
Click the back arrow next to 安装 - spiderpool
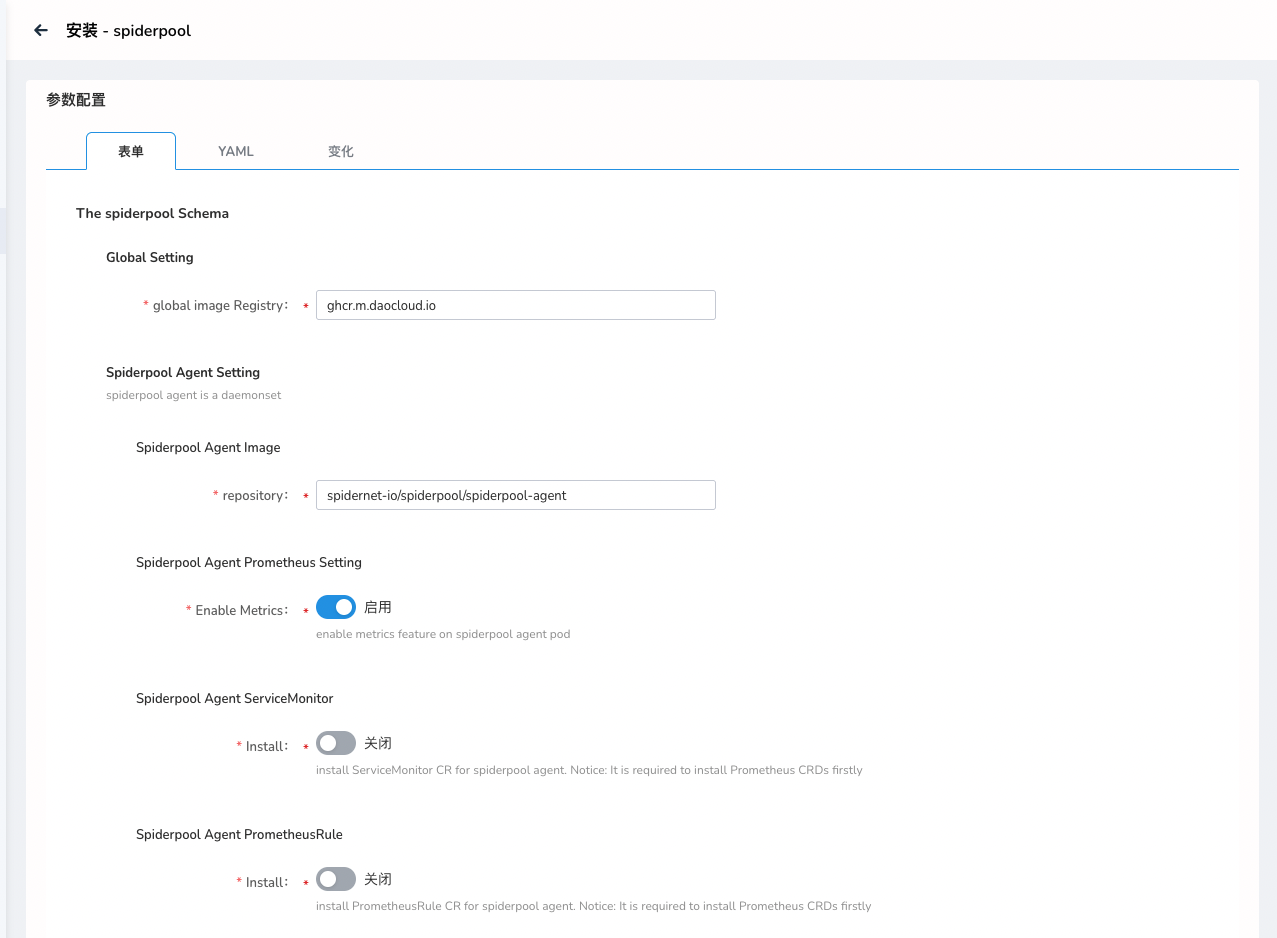[x=41, y=30]
